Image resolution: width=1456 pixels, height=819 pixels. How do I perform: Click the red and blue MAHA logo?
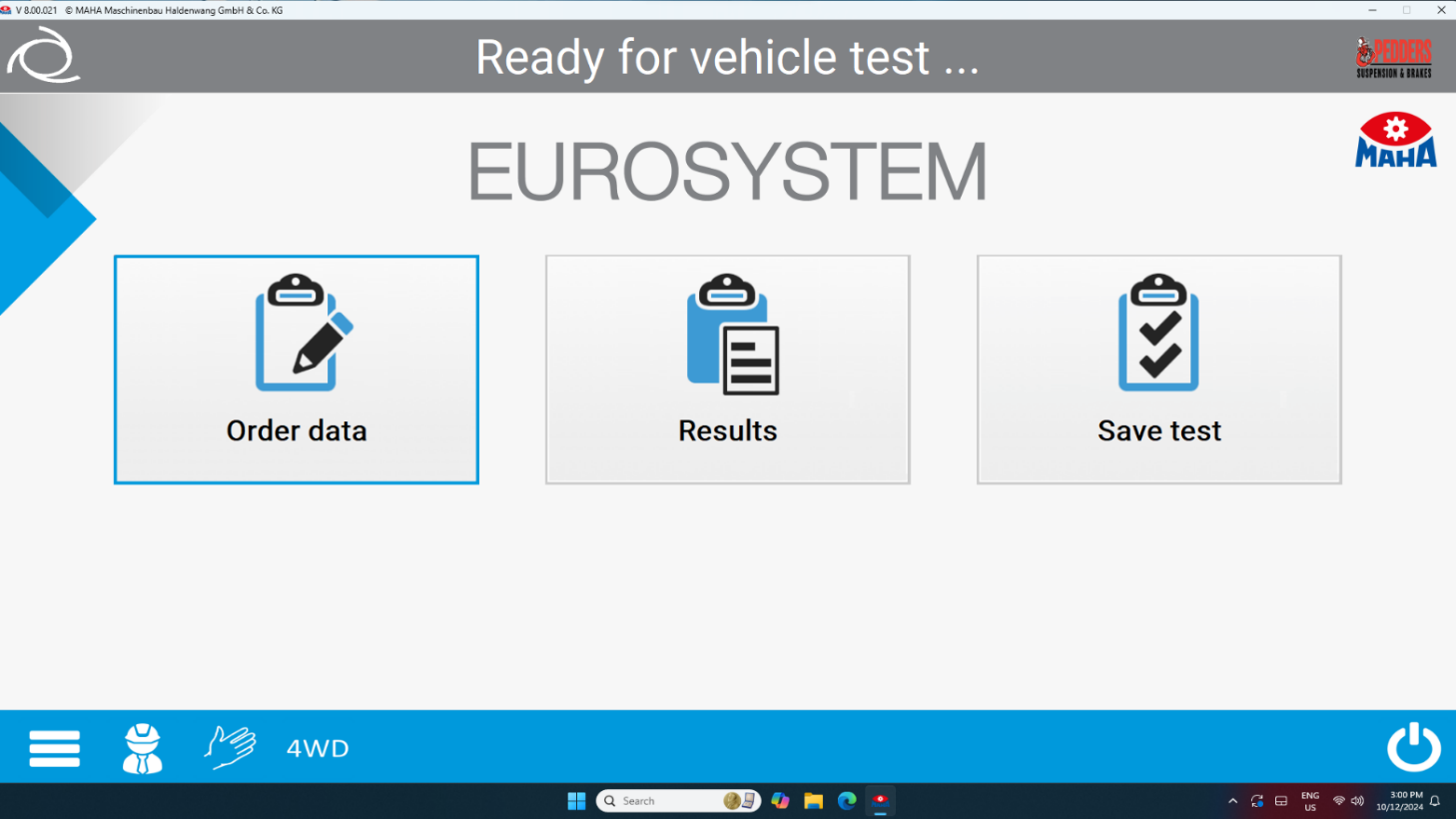click(x=1395, y=141)
